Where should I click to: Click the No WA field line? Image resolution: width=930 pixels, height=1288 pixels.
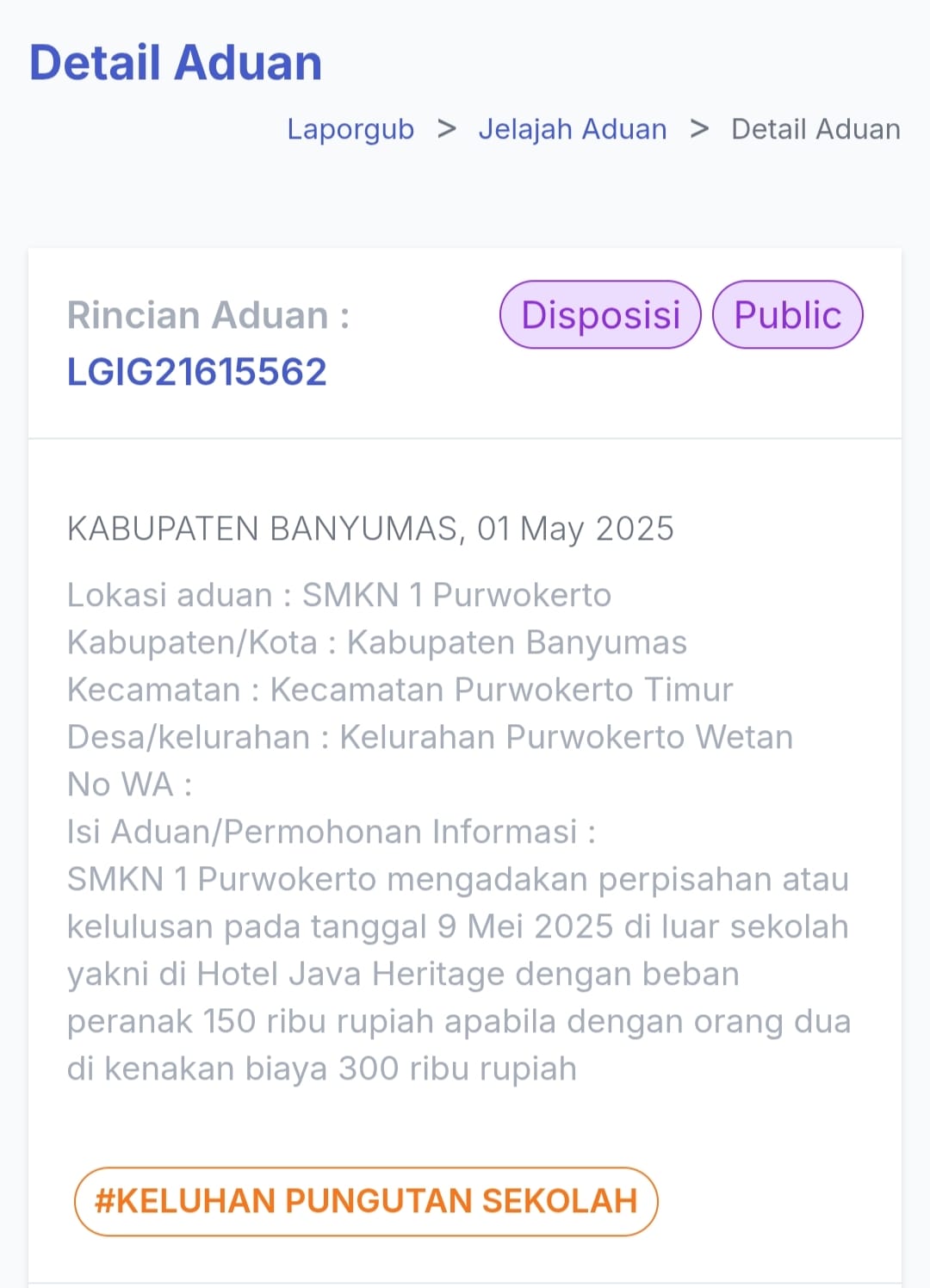(x=130, y=784)
